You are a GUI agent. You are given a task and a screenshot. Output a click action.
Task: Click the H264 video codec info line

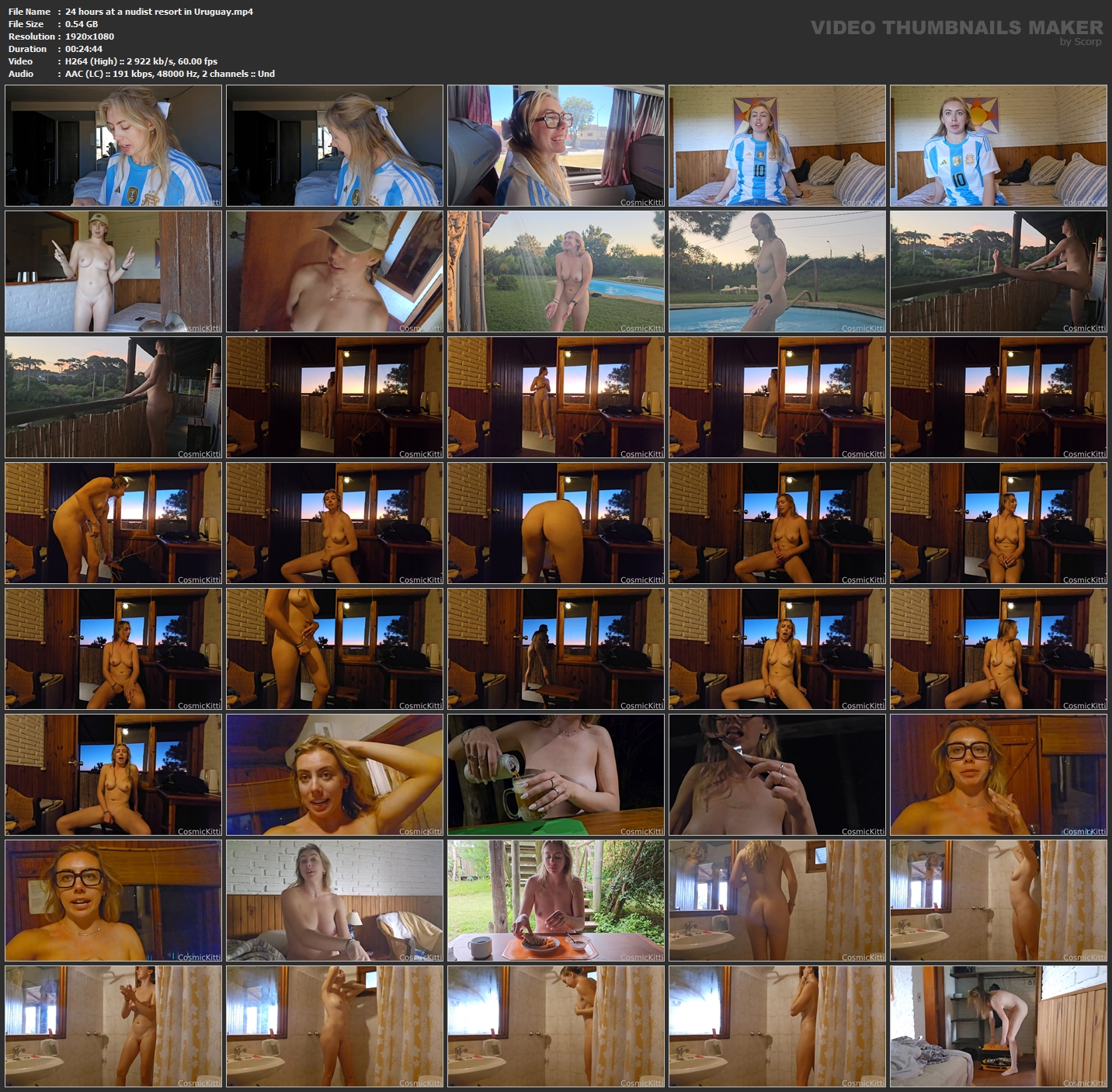point(141,61)
